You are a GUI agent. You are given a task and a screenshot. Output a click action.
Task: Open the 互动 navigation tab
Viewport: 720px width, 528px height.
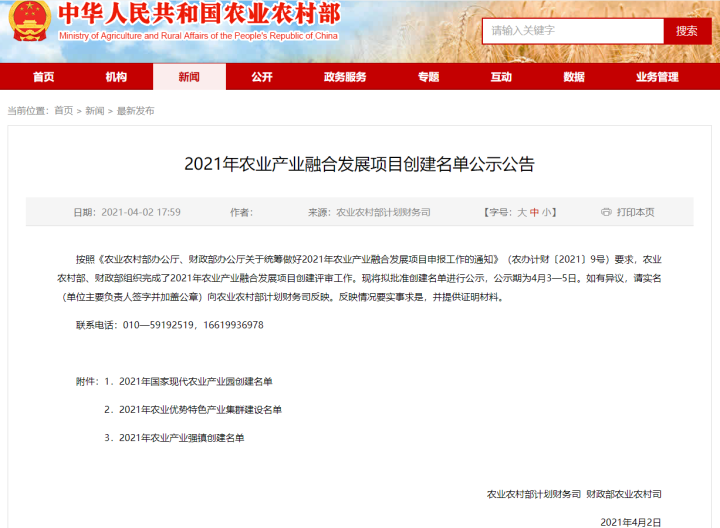tap(501, 77)
